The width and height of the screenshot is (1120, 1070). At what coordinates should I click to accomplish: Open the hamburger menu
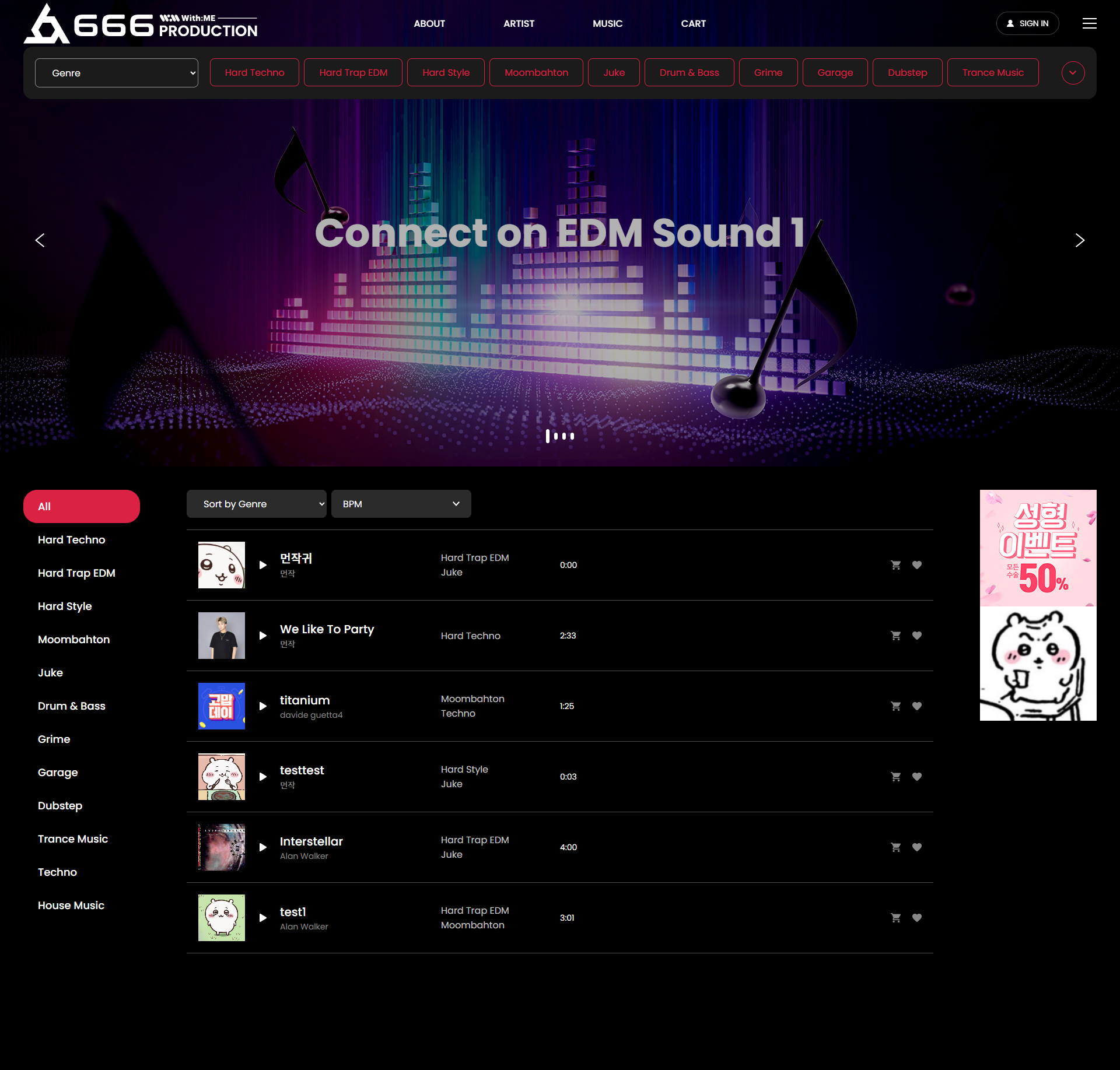1089,23
